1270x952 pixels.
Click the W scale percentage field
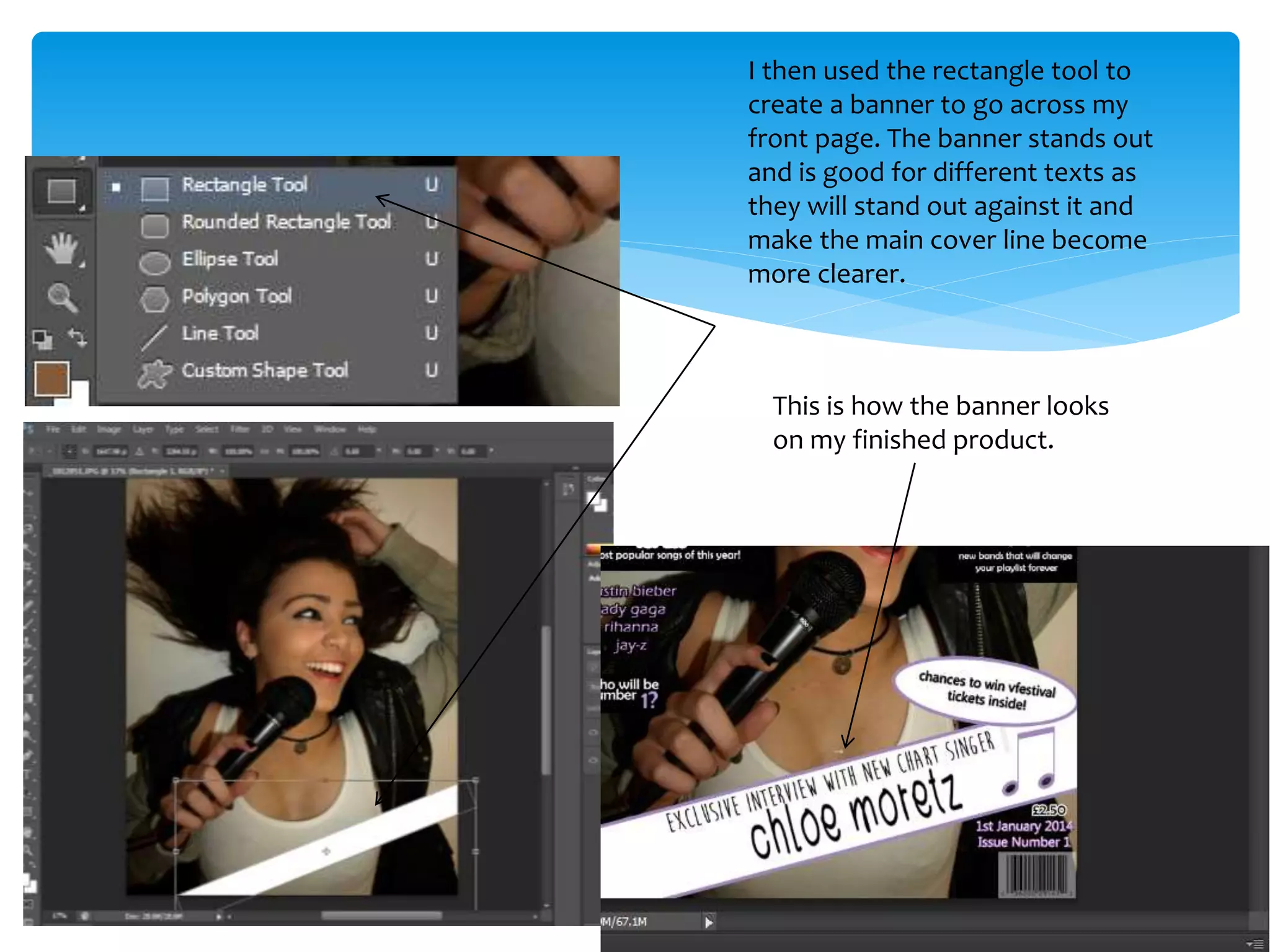(238, 451)
